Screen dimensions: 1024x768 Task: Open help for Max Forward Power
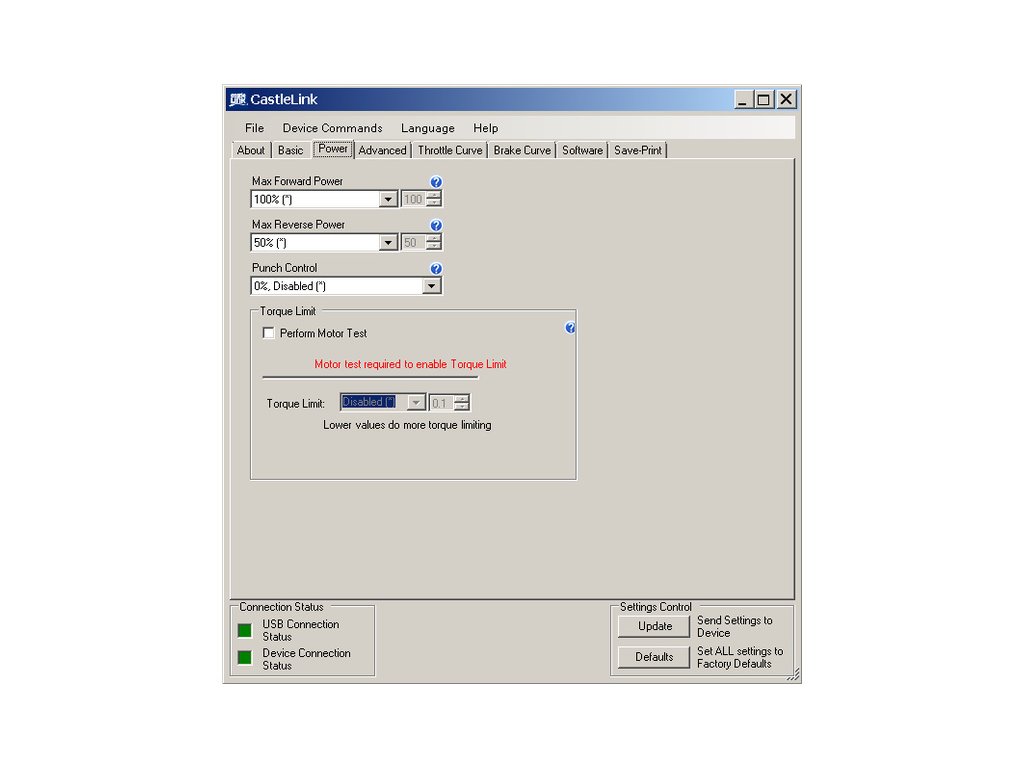click(436, 182)
